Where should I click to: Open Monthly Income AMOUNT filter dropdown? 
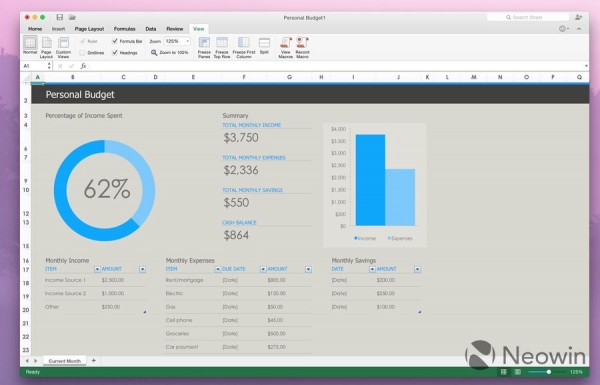pos(142,269)
